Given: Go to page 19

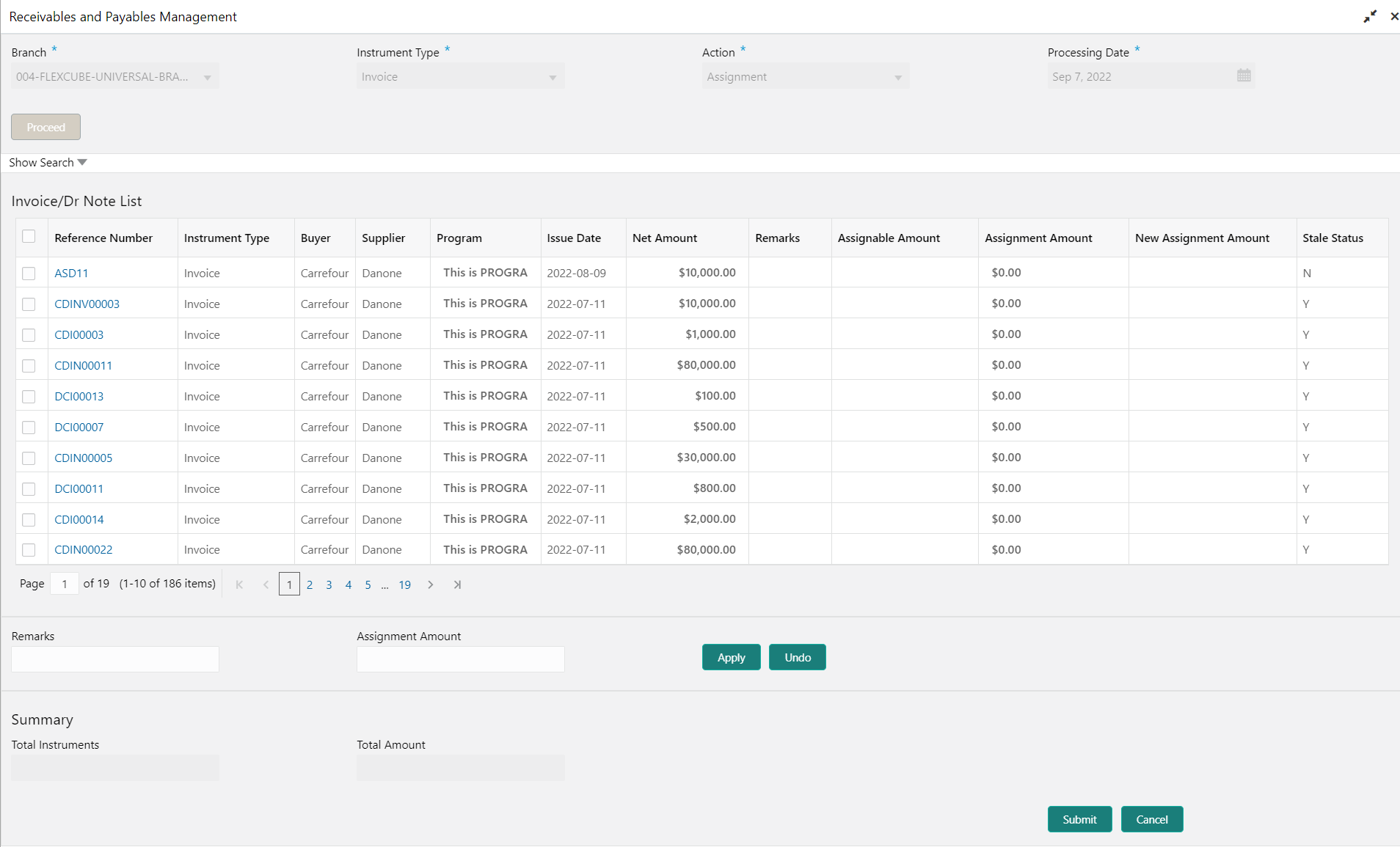Looking at the screenshot, I should point(405,584).
